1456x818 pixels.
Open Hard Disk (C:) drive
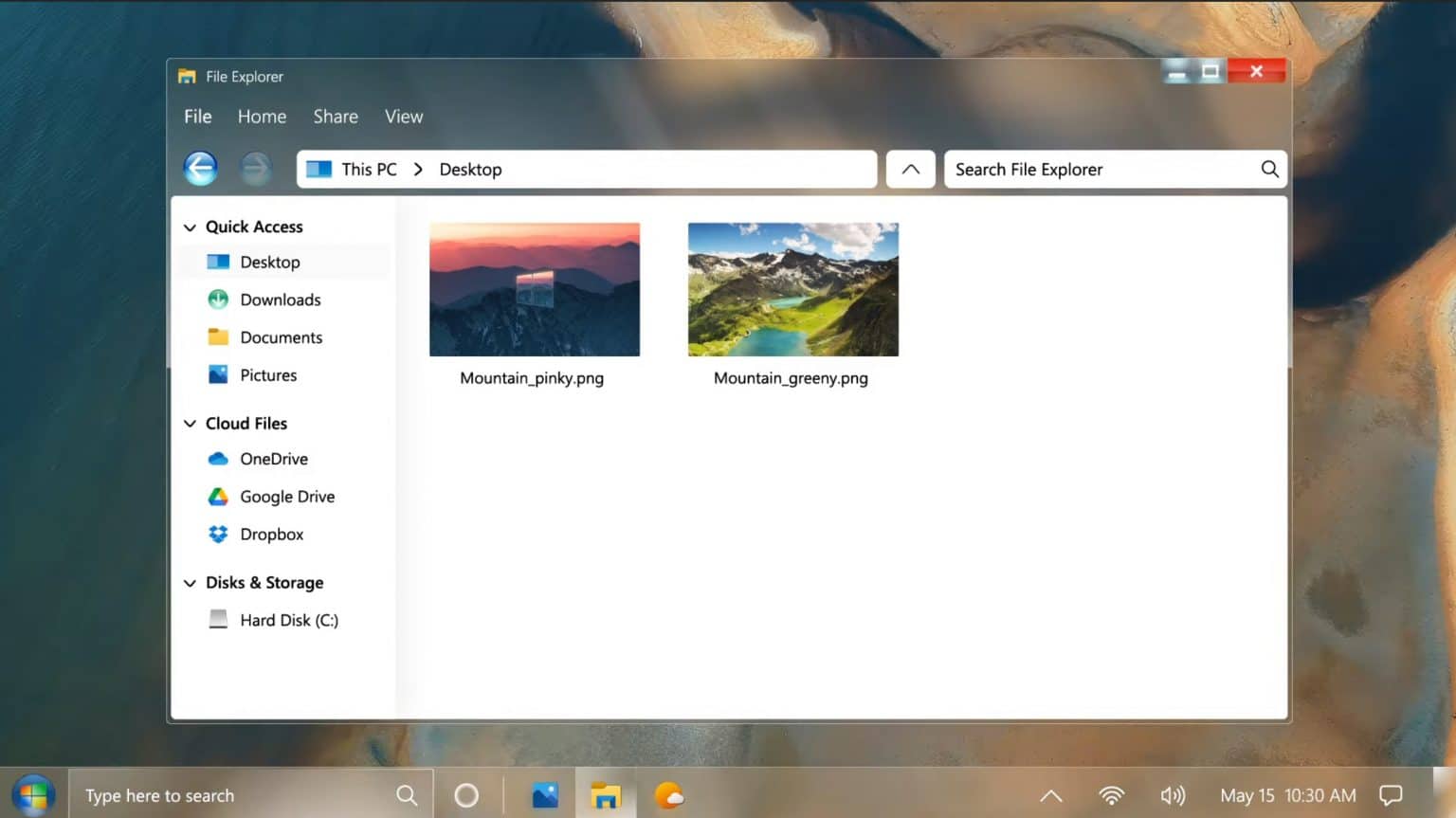coord(289,619)
